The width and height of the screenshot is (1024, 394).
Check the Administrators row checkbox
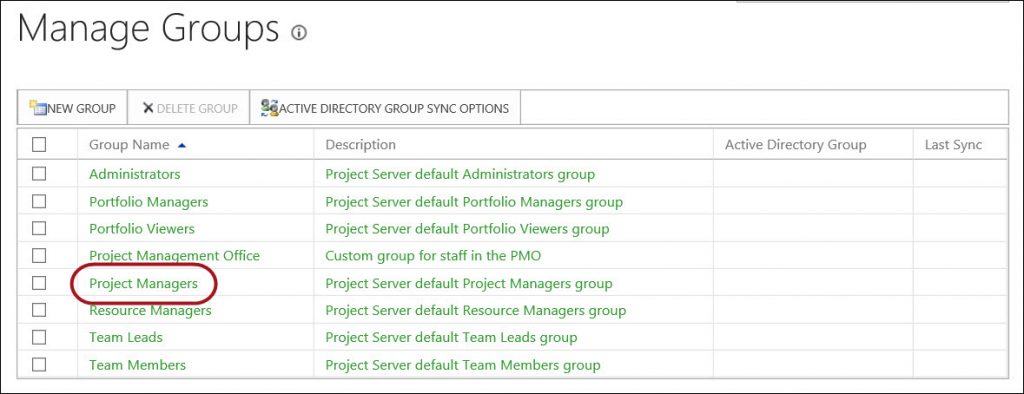[39, 174]
